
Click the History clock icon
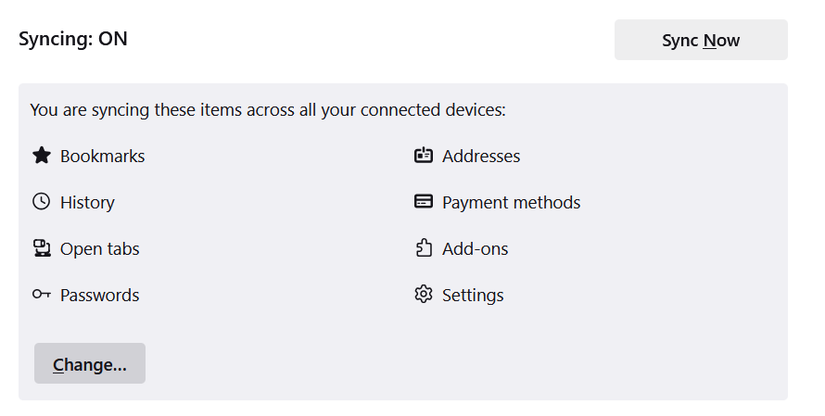42,202
